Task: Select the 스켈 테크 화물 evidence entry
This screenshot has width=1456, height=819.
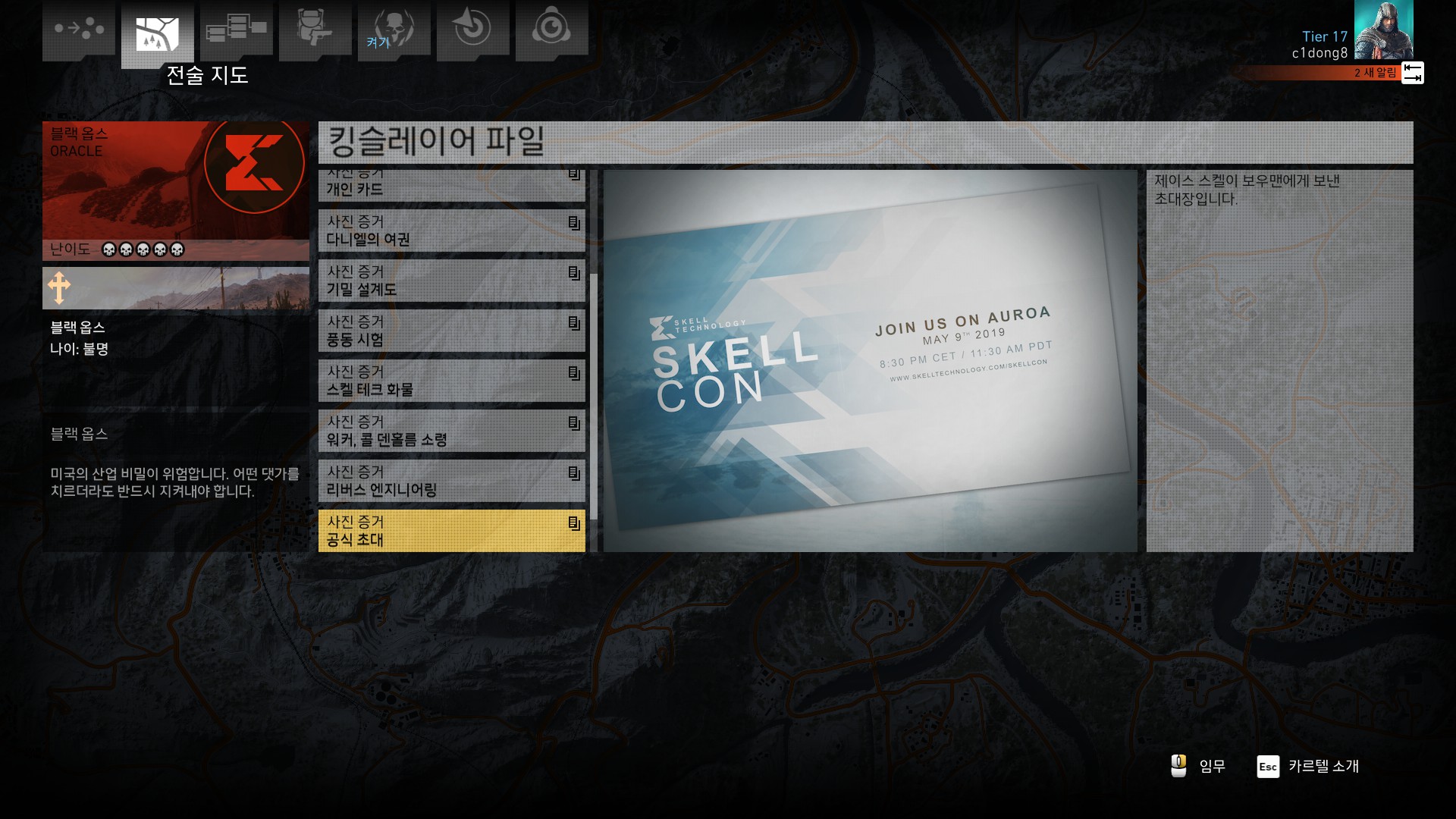Action: [451, 381]
